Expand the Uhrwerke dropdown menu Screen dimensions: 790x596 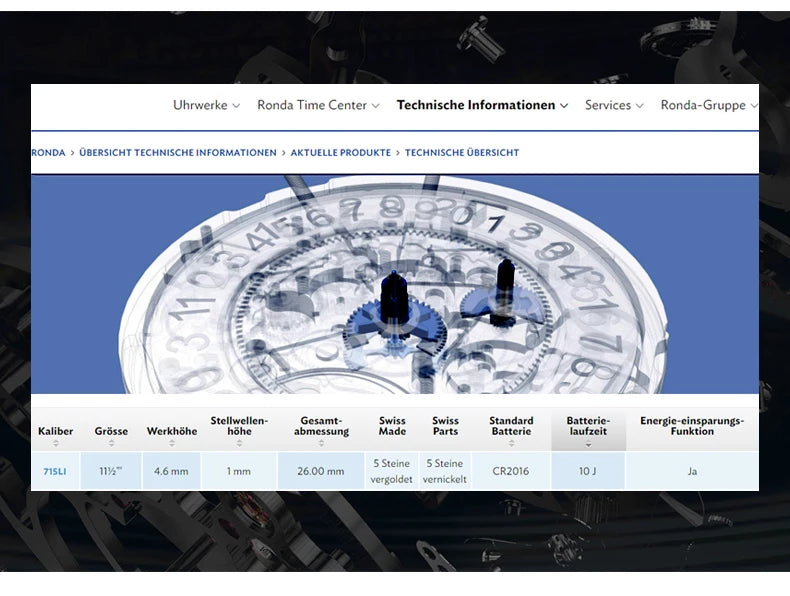206,105
